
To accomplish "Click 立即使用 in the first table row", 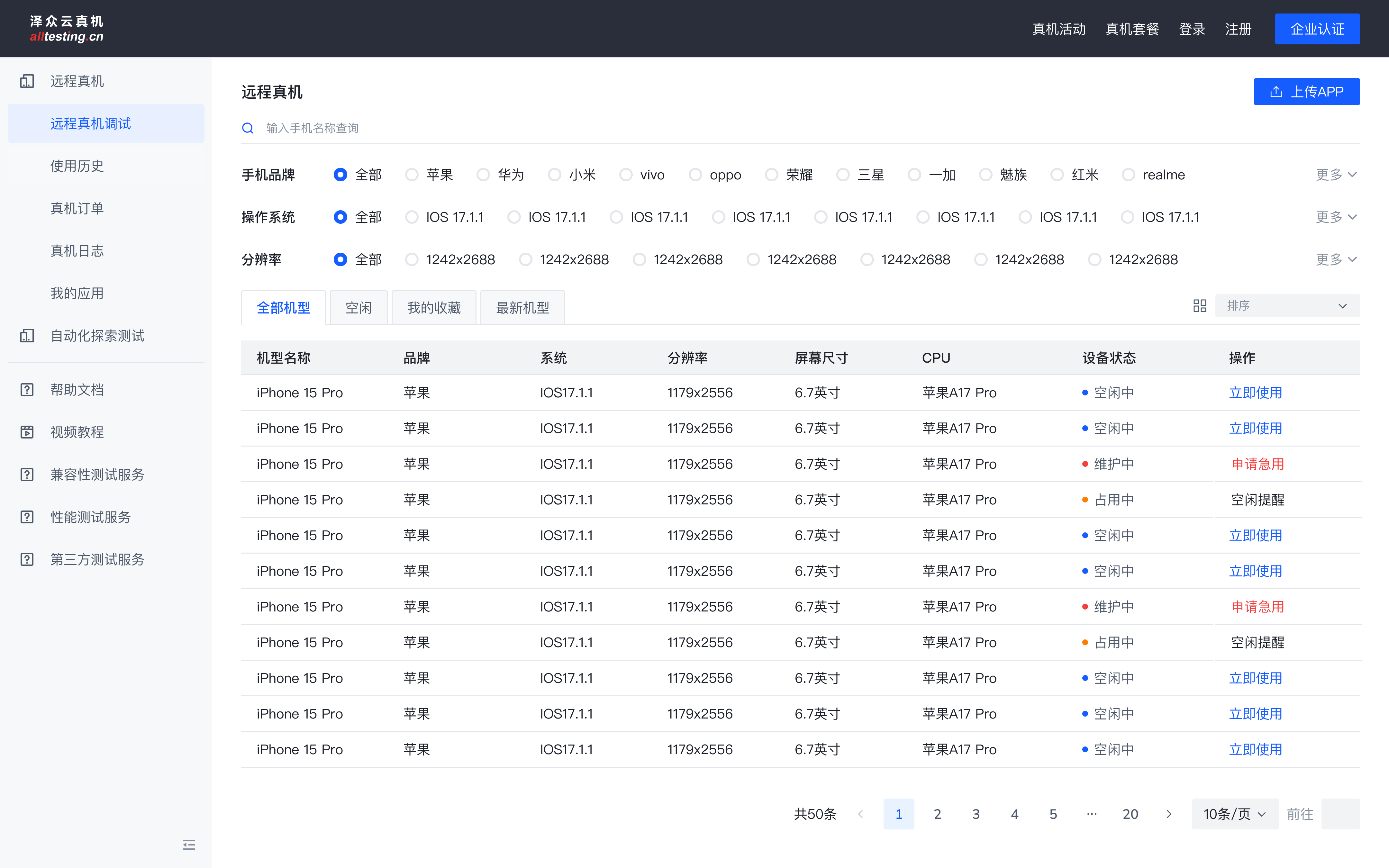I will coord(1255,393).
